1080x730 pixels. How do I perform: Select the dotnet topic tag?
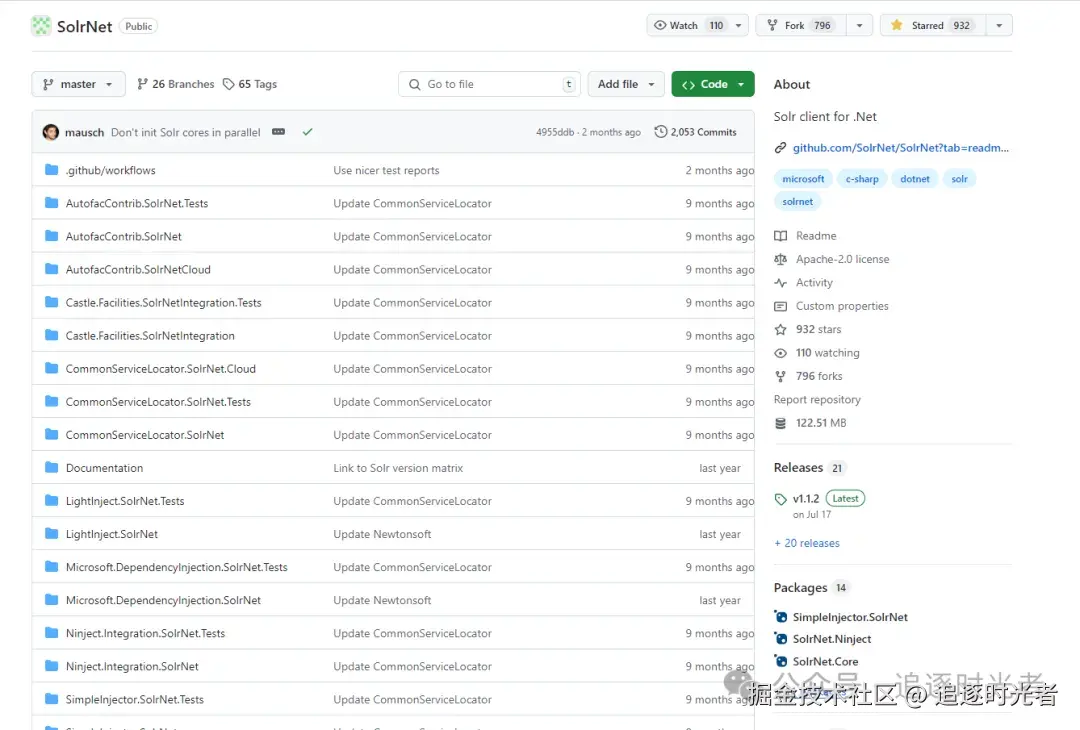pos(915,178)
